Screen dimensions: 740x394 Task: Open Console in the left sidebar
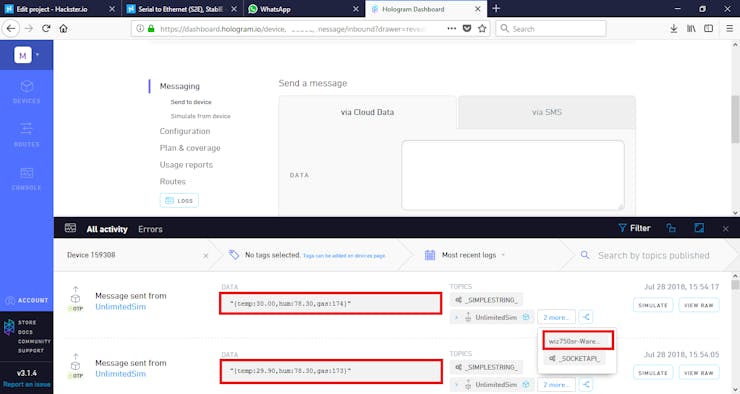click(x=26, y=178)
